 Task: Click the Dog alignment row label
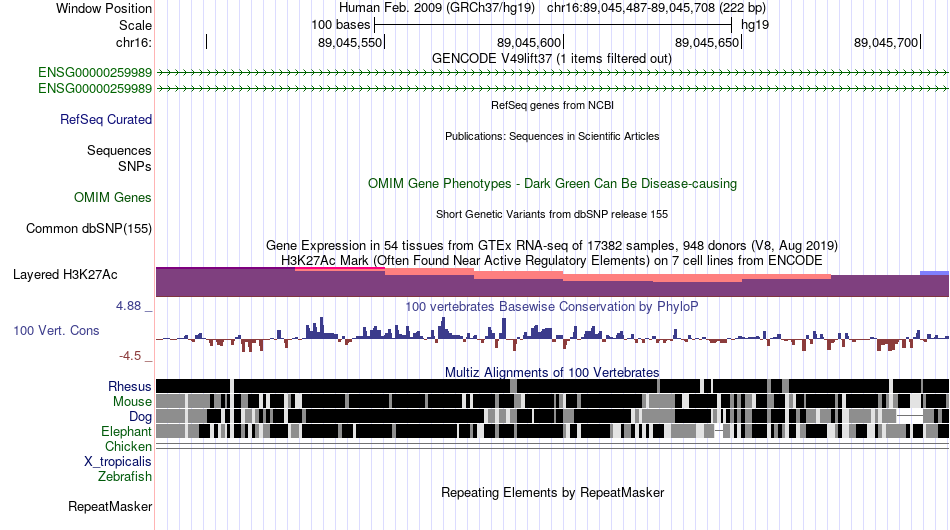click(140, 416)
